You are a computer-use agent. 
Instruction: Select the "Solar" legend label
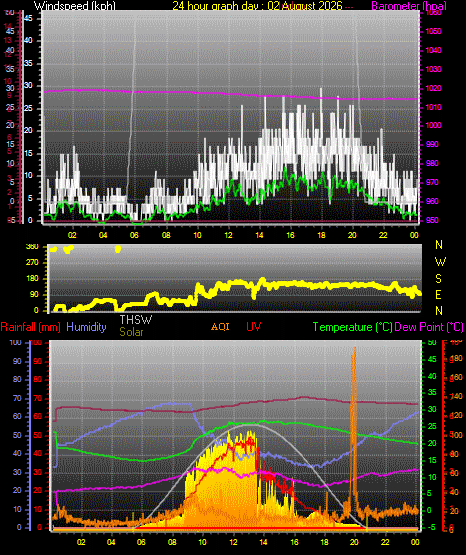131,332
